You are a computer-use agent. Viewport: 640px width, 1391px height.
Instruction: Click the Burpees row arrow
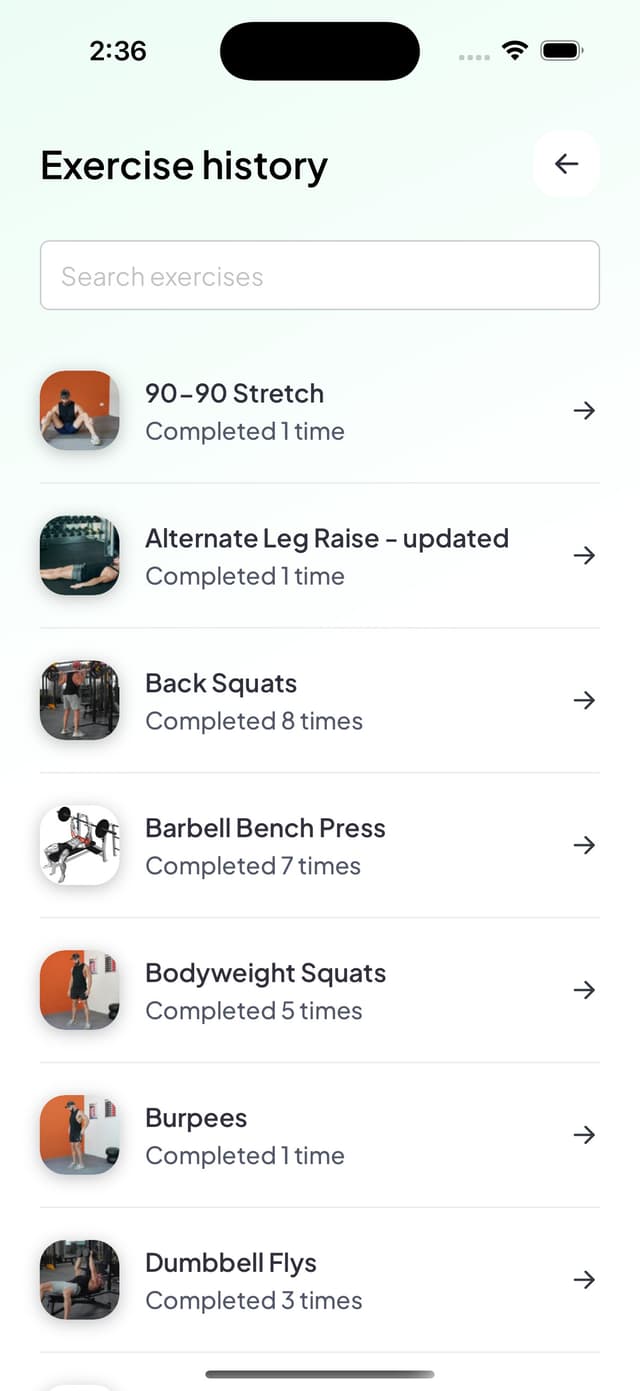coord(584,1135)
